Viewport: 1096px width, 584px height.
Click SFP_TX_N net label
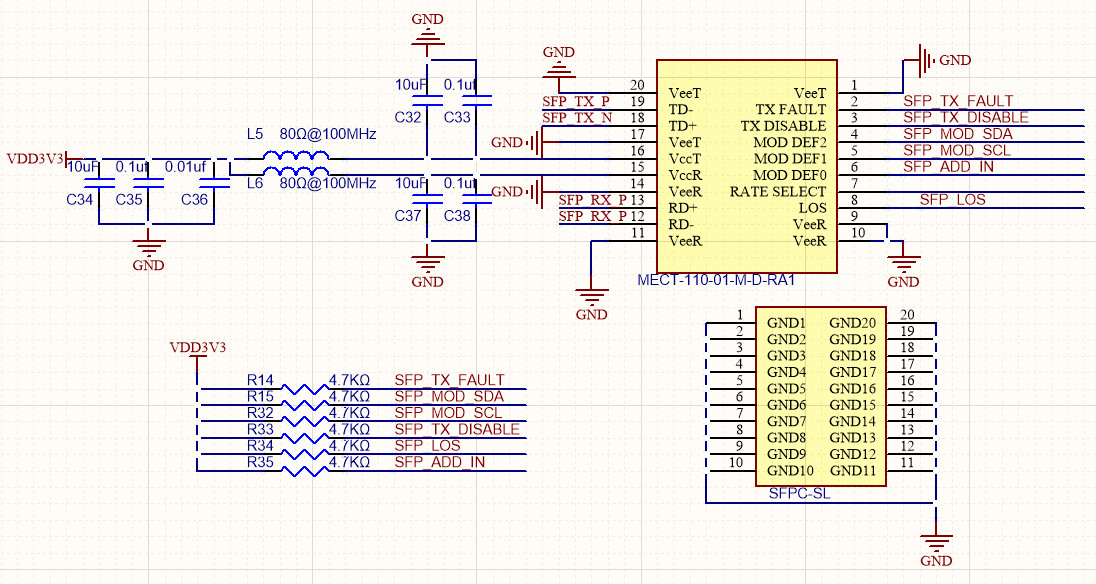pyautogui.click(x=577, y=117)
